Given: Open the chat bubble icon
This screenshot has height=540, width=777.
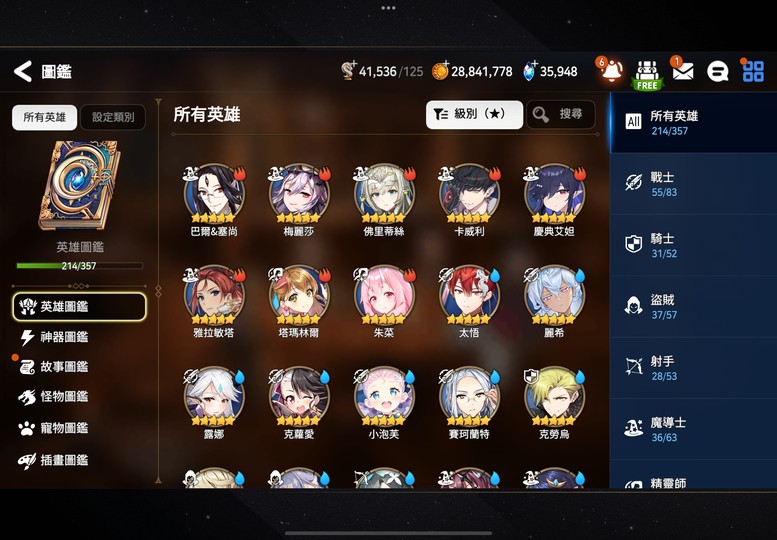Looking at the screenshot, I should click(717, 72).
